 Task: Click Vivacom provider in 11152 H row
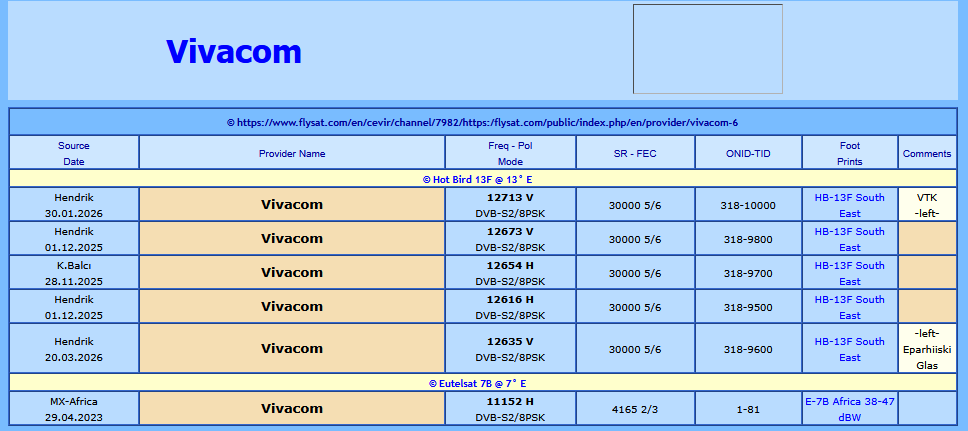click(292, 408)
